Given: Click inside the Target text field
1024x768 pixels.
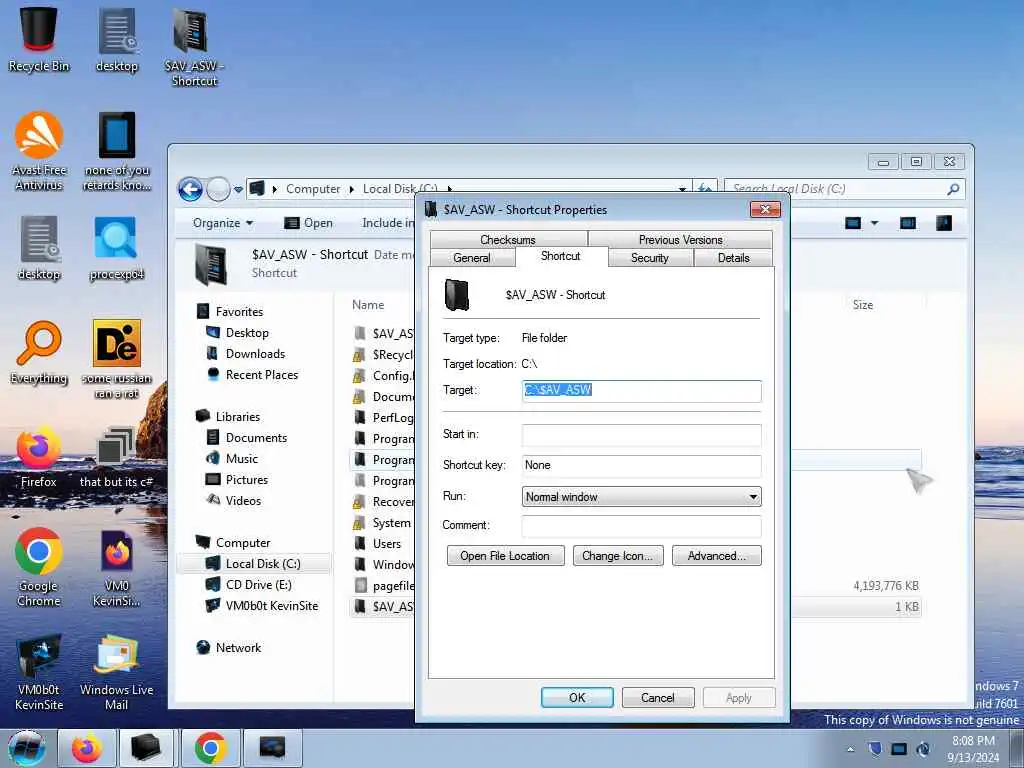Looking at the screenshot, I should click(641, 391).
